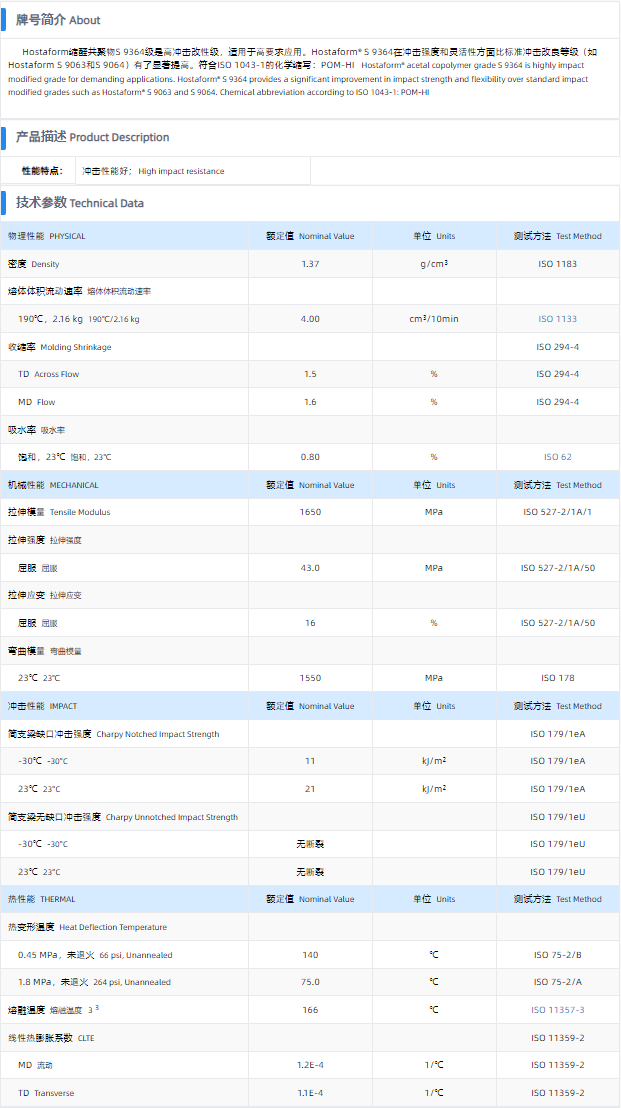Click the ISO 1183 test method cell
The image size is (621, 1108).
pyautogui.click(x=557, y=264)
